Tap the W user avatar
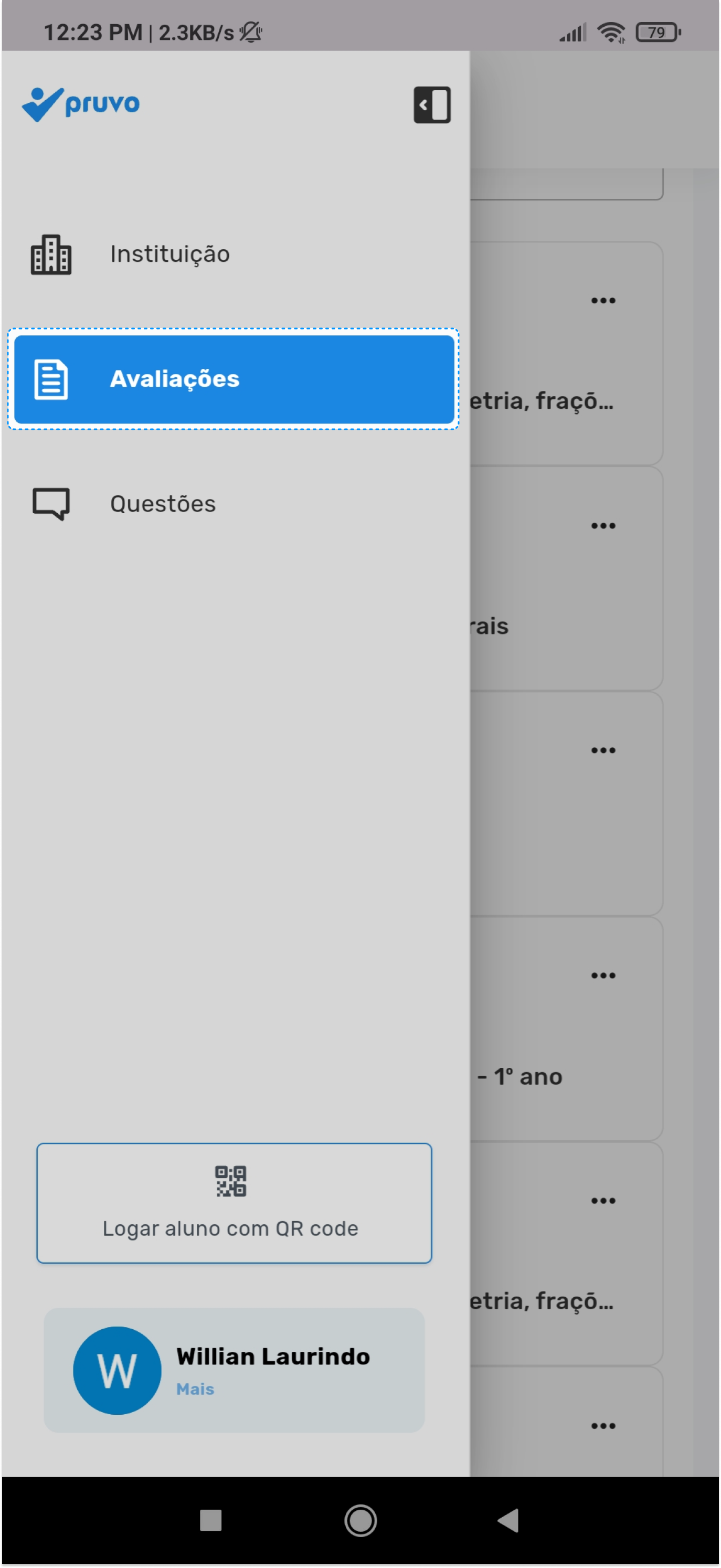721x1568 pixels. [x=118, y=1370]
